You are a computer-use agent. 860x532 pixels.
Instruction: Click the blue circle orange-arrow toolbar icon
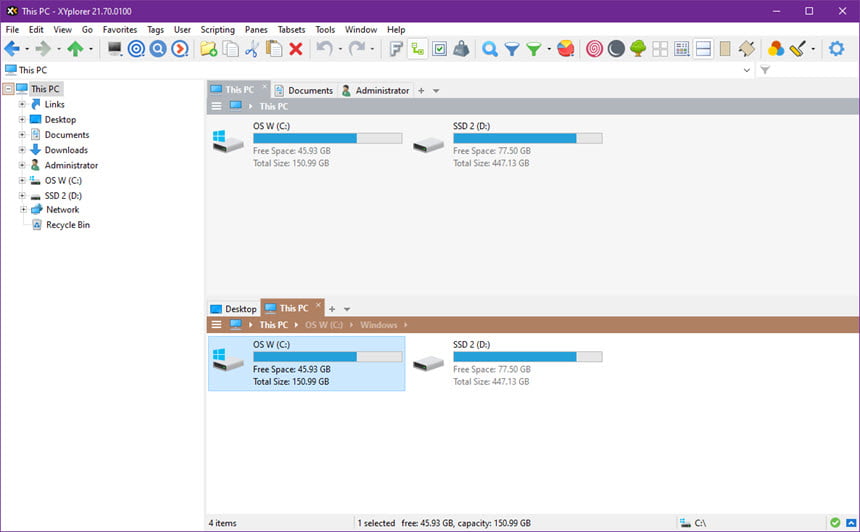[x=179, y=49]
